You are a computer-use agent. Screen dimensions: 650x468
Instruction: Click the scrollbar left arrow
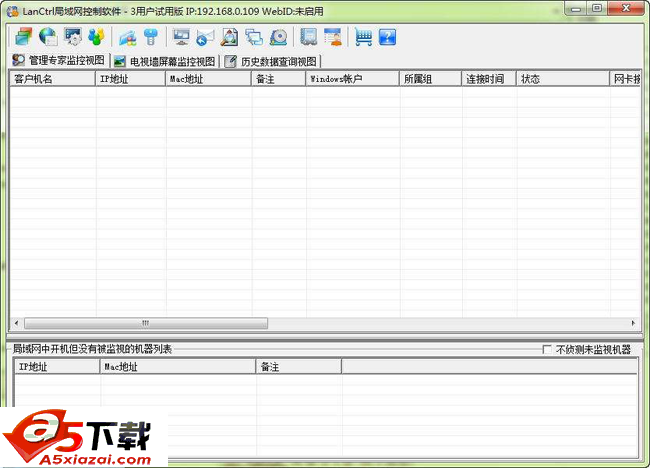point(17,323)
